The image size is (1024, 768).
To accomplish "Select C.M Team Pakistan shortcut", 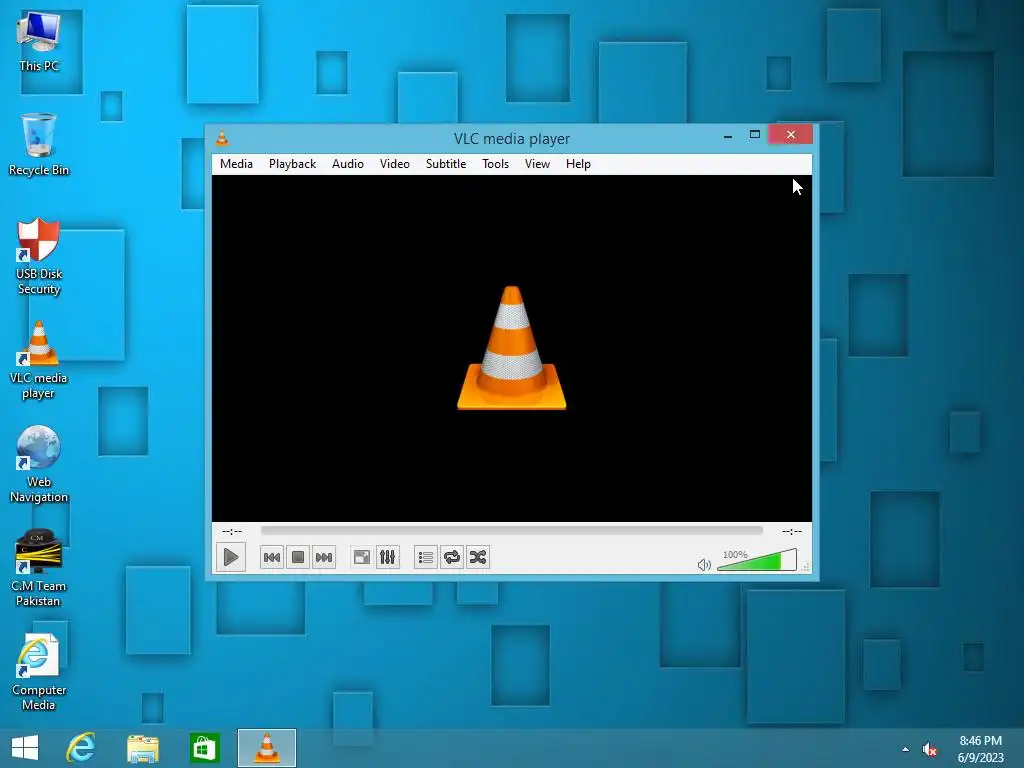I will coord(39,568).
